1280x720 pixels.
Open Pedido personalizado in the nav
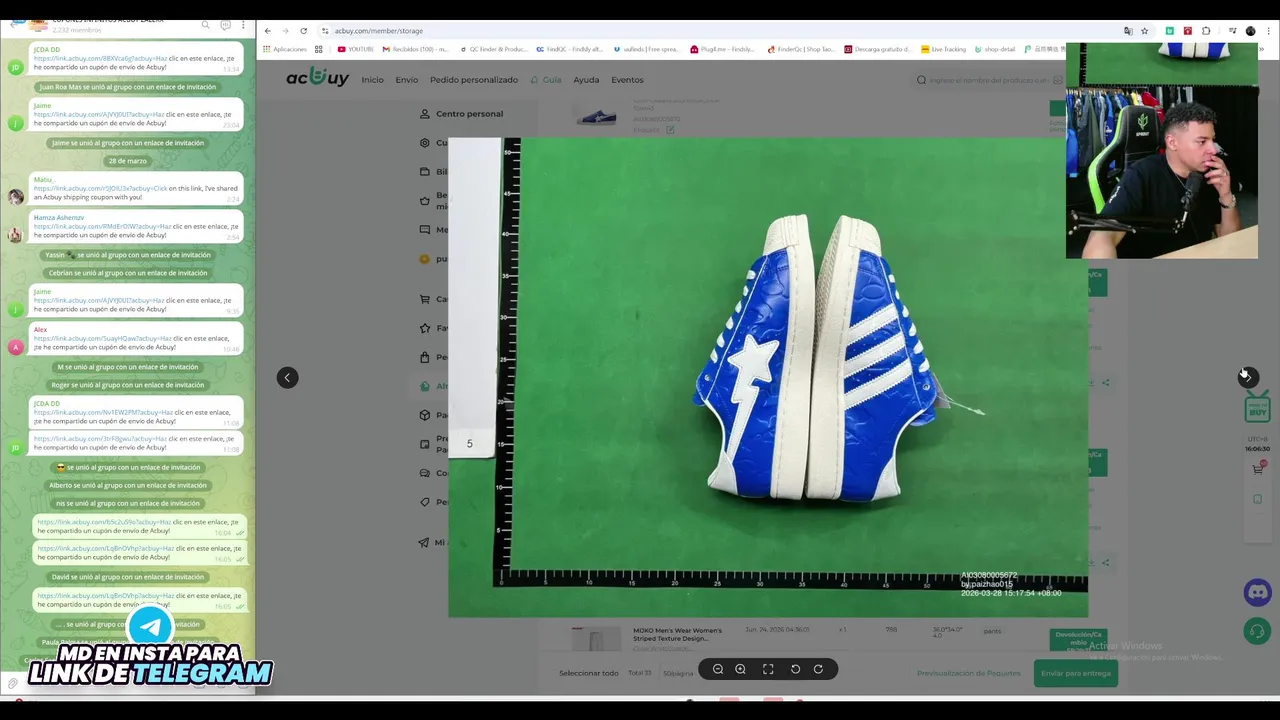tap(474, 80)
